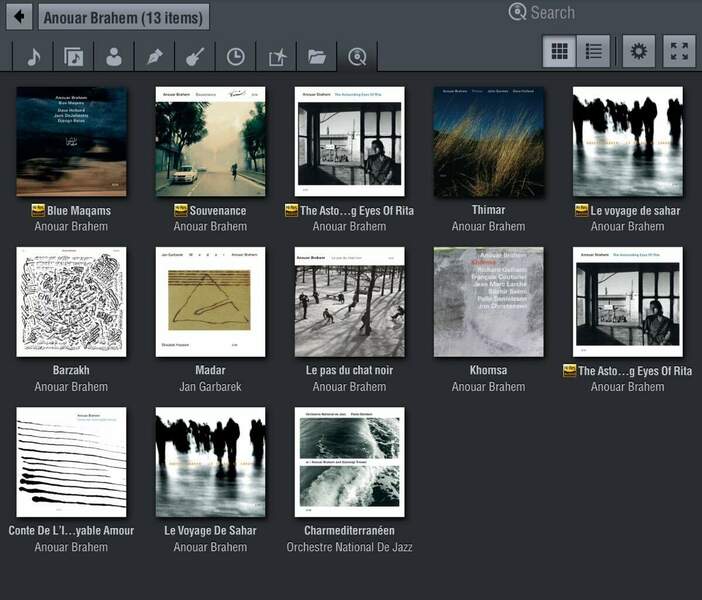The width and height of the screenshot is (702, 600).
Task: Select the Thimar album title
Action: click(x=488, y=210)
